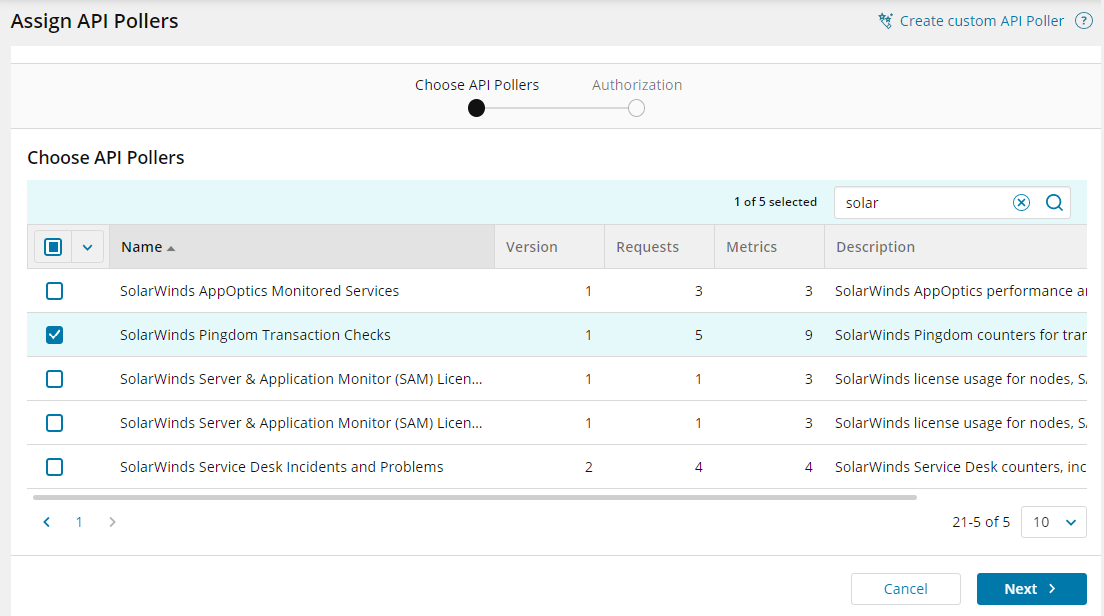This screenshot has width=1104, height=616.
Task: Uncheck SolarWinds Pingdom Transaction Checks checkbox
Action: click(x=55, y=335)
